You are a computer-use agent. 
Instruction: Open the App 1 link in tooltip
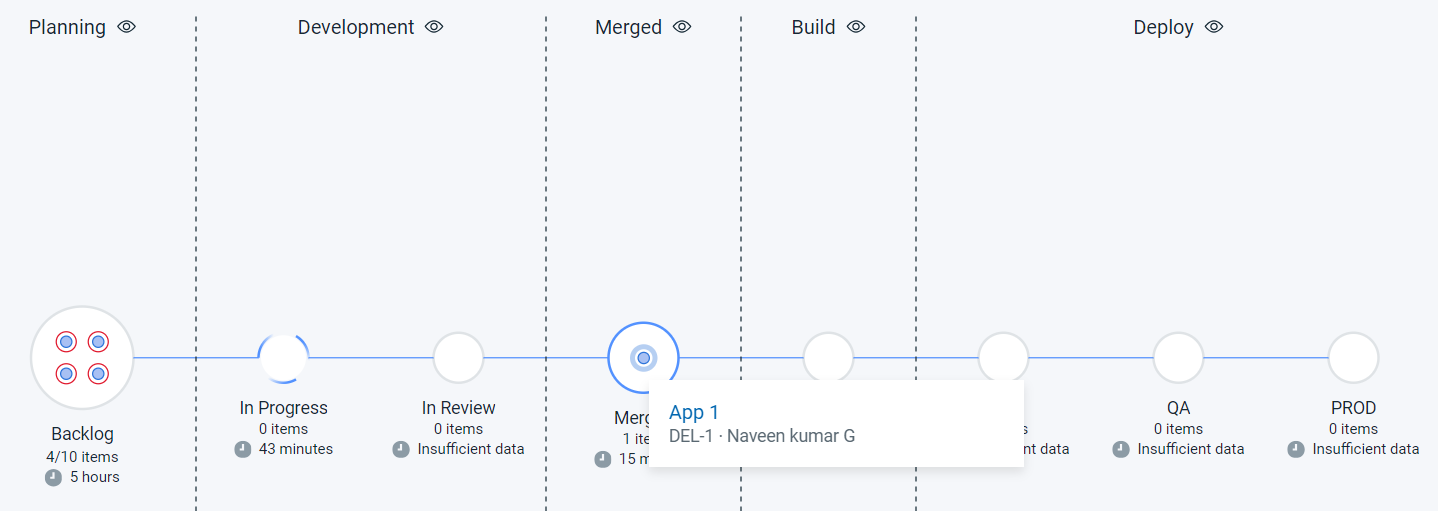point(694,412)
